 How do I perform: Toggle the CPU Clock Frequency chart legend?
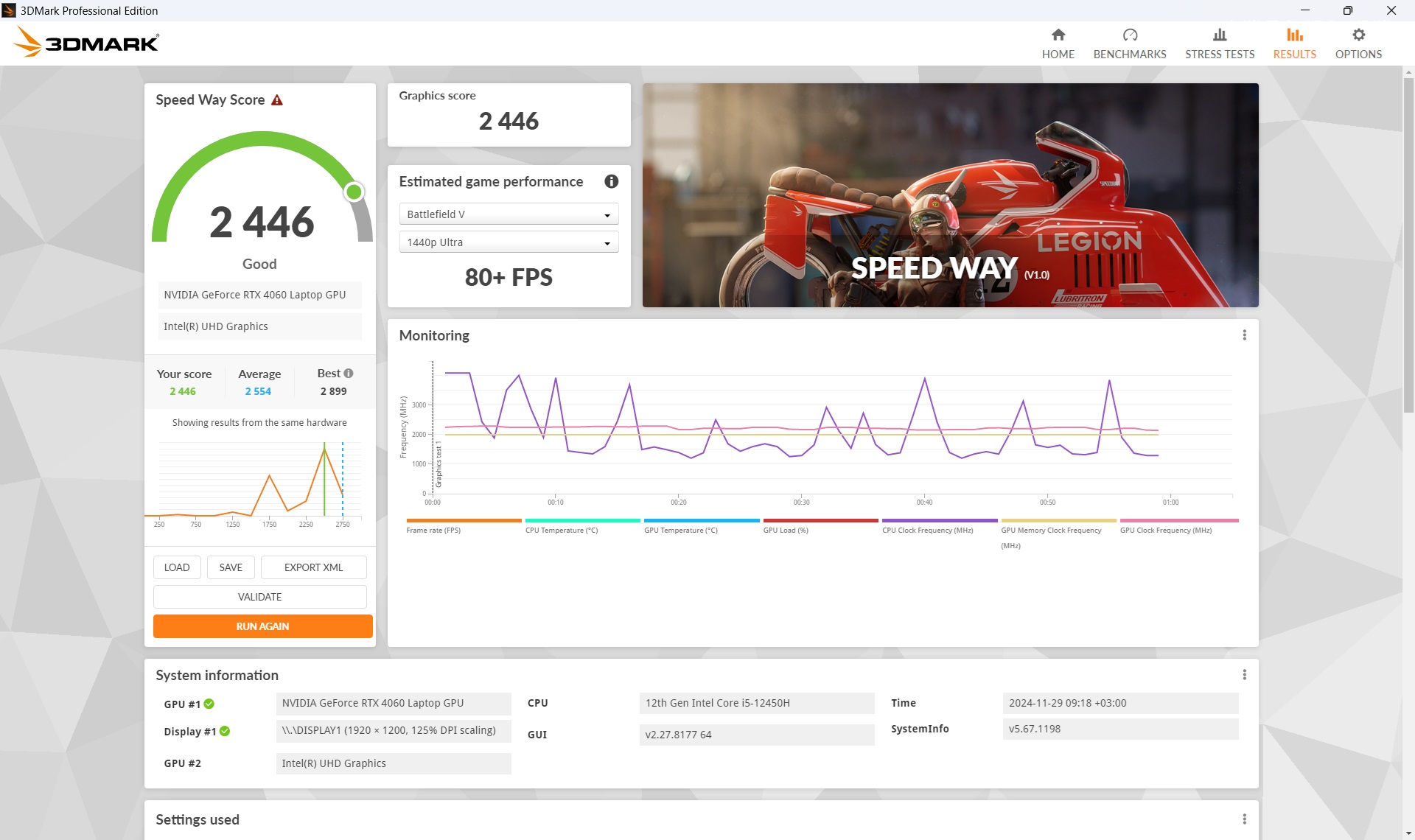click(x=940, y=526)
